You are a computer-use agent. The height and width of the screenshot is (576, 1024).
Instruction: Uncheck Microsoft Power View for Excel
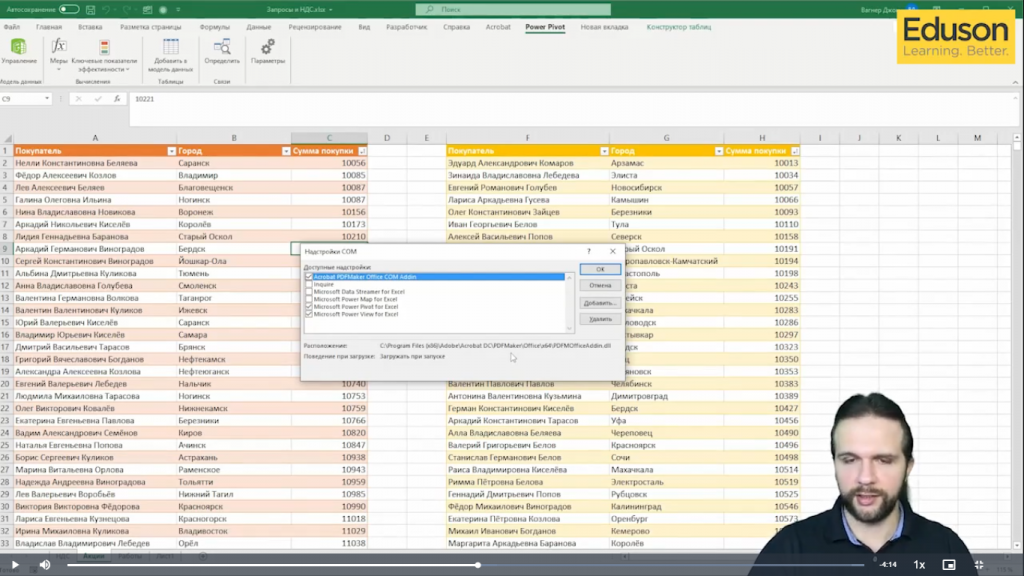(x=309, y=314)
